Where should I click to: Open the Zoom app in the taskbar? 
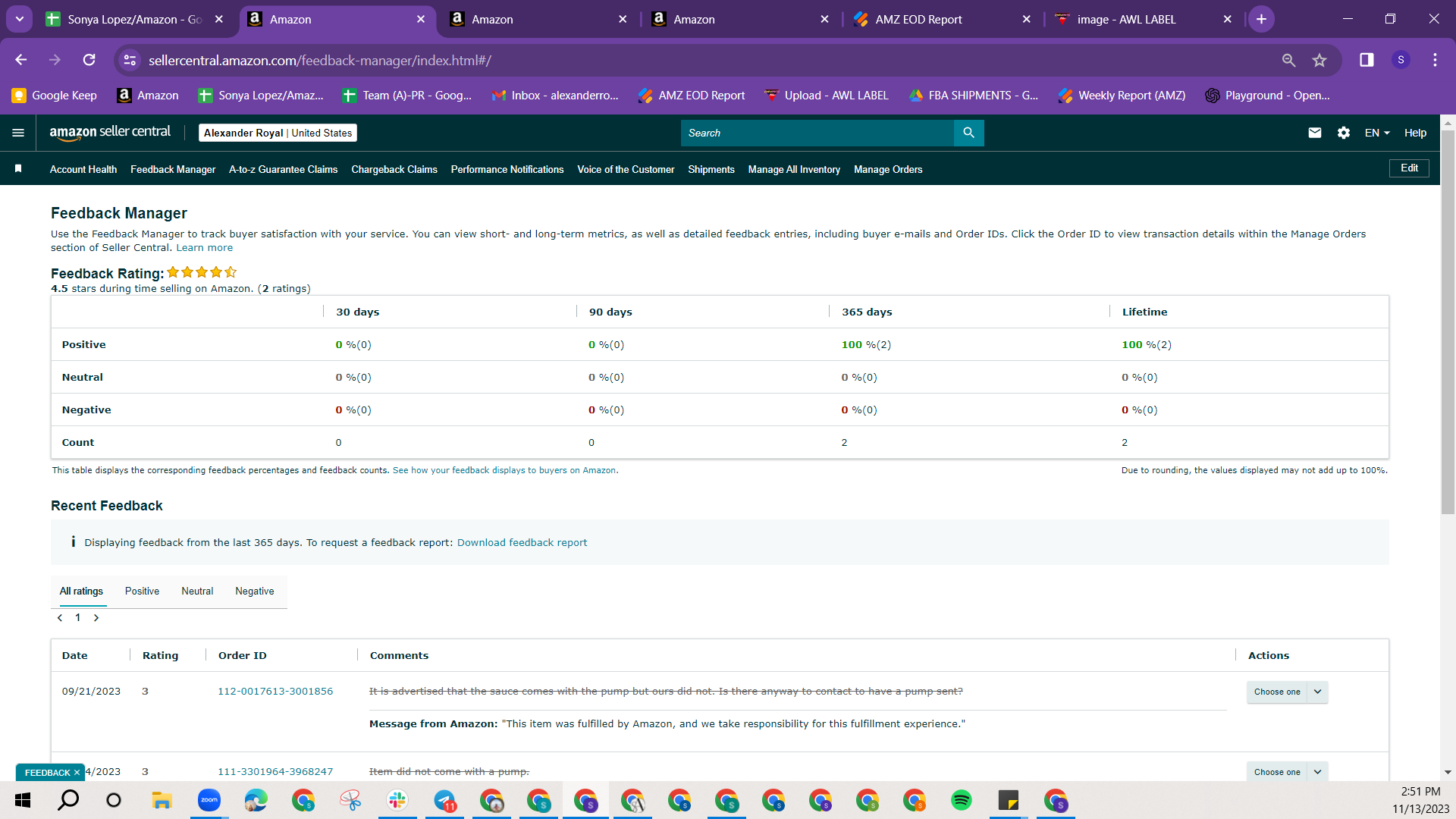tap(209, 800)
